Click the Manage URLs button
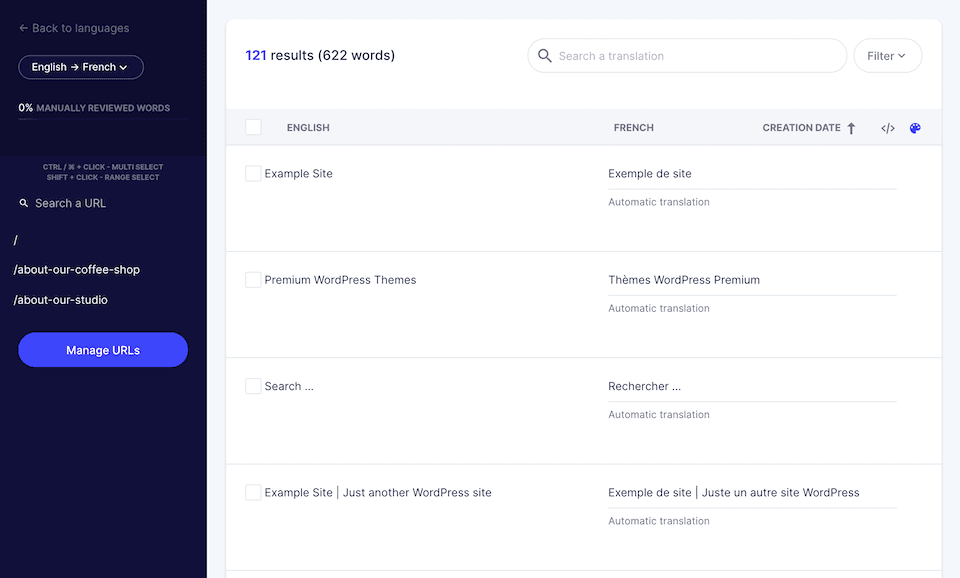Viewport: 960px width, 578px height. point(102,350)
